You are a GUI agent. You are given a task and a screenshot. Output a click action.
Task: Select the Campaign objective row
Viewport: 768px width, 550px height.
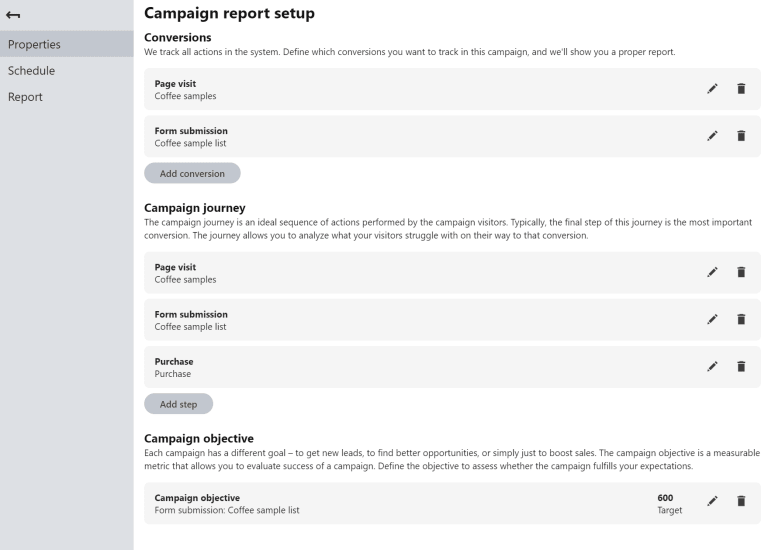[400, 503]
